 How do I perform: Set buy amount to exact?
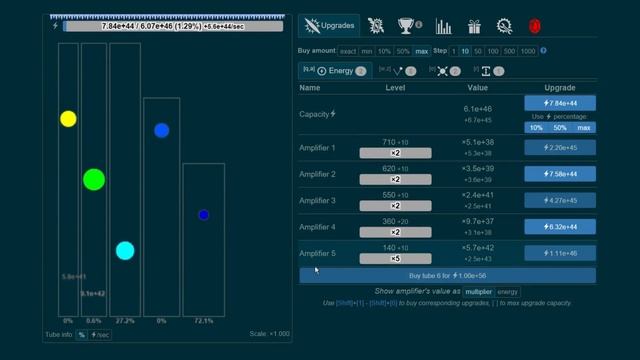click(x=348, y=51)
